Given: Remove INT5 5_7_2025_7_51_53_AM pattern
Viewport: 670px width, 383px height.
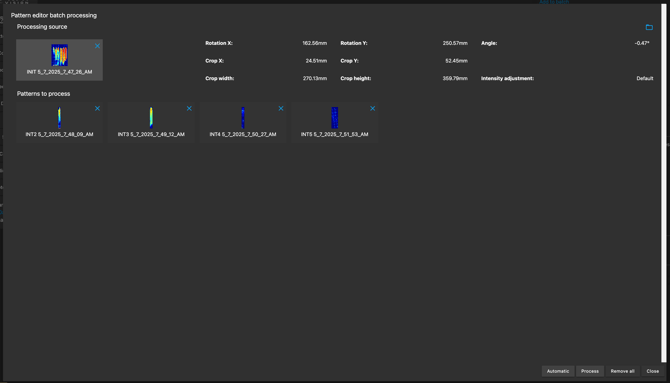Looking at the screenshot, I should point(373,109).
